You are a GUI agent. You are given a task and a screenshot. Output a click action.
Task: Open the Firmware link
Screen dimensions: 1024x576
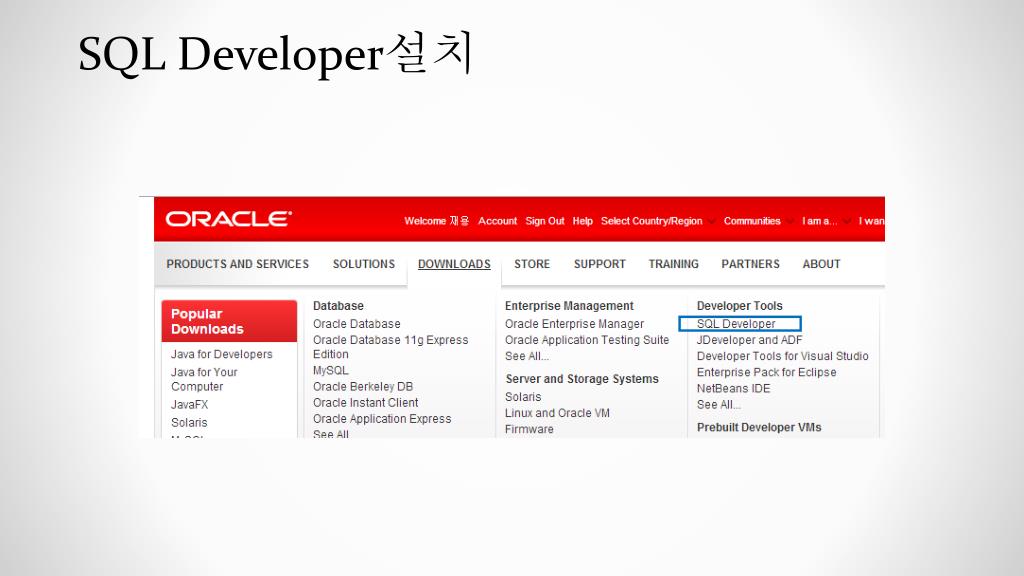point(529,429)
